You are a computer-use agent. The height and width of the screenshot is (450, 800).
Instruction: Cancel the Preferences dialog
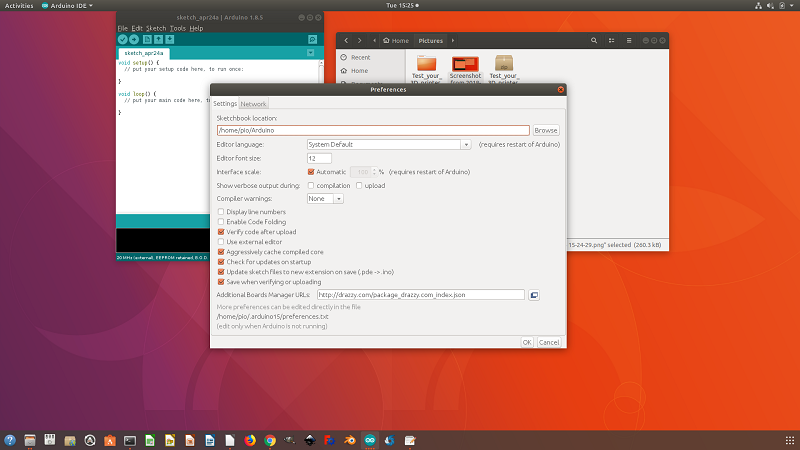(x=548, y=342)
